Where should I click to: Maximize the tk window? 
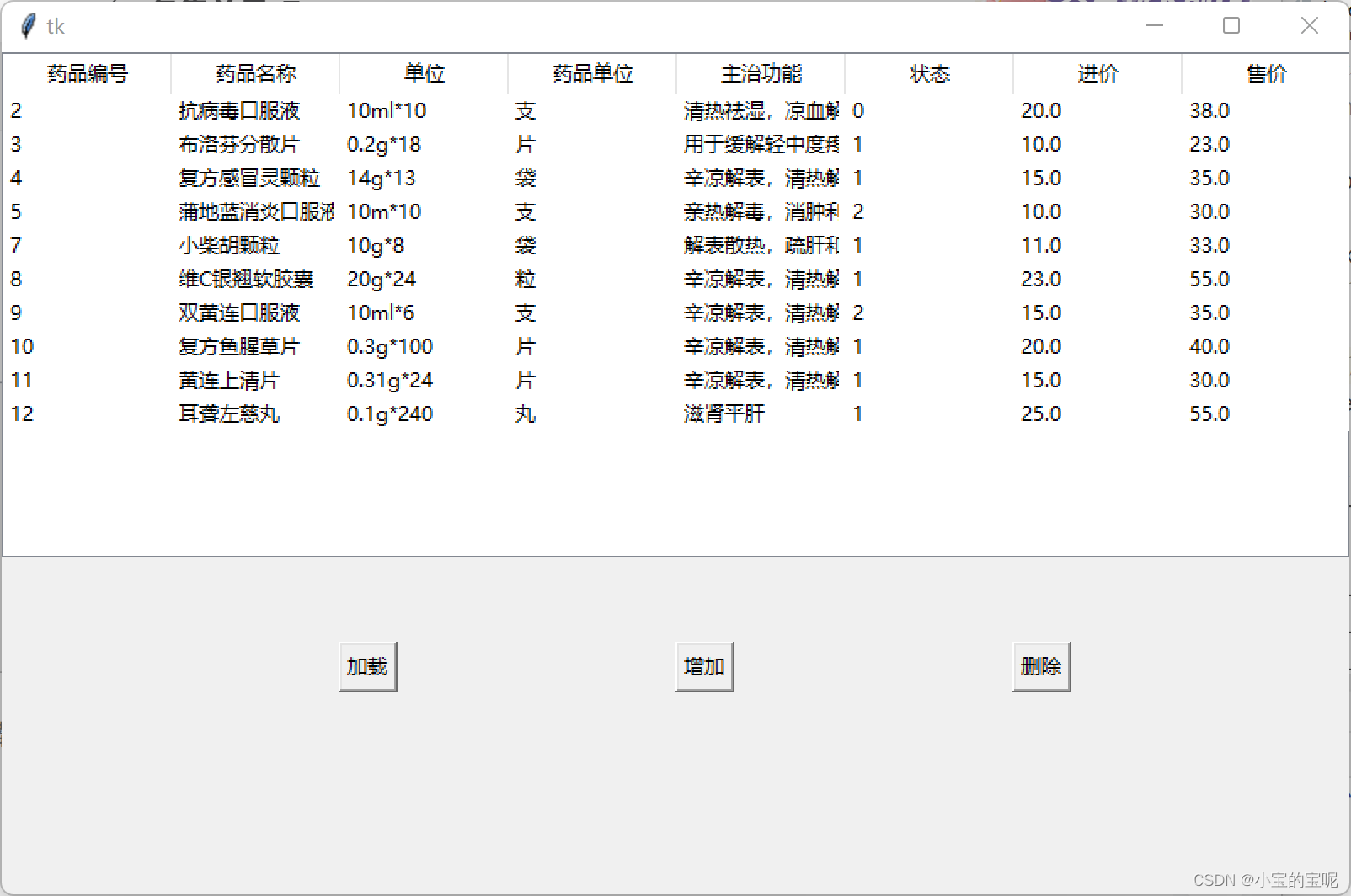pyautogui.click(x=1231, y=25)
